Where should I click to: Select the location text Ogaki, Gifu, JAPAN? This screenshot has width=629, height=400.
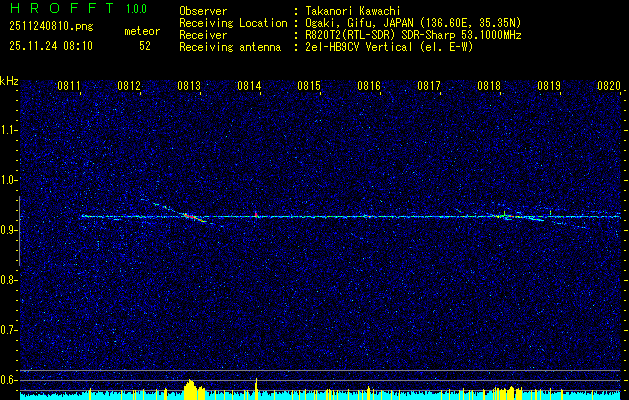tap(358, 23)
